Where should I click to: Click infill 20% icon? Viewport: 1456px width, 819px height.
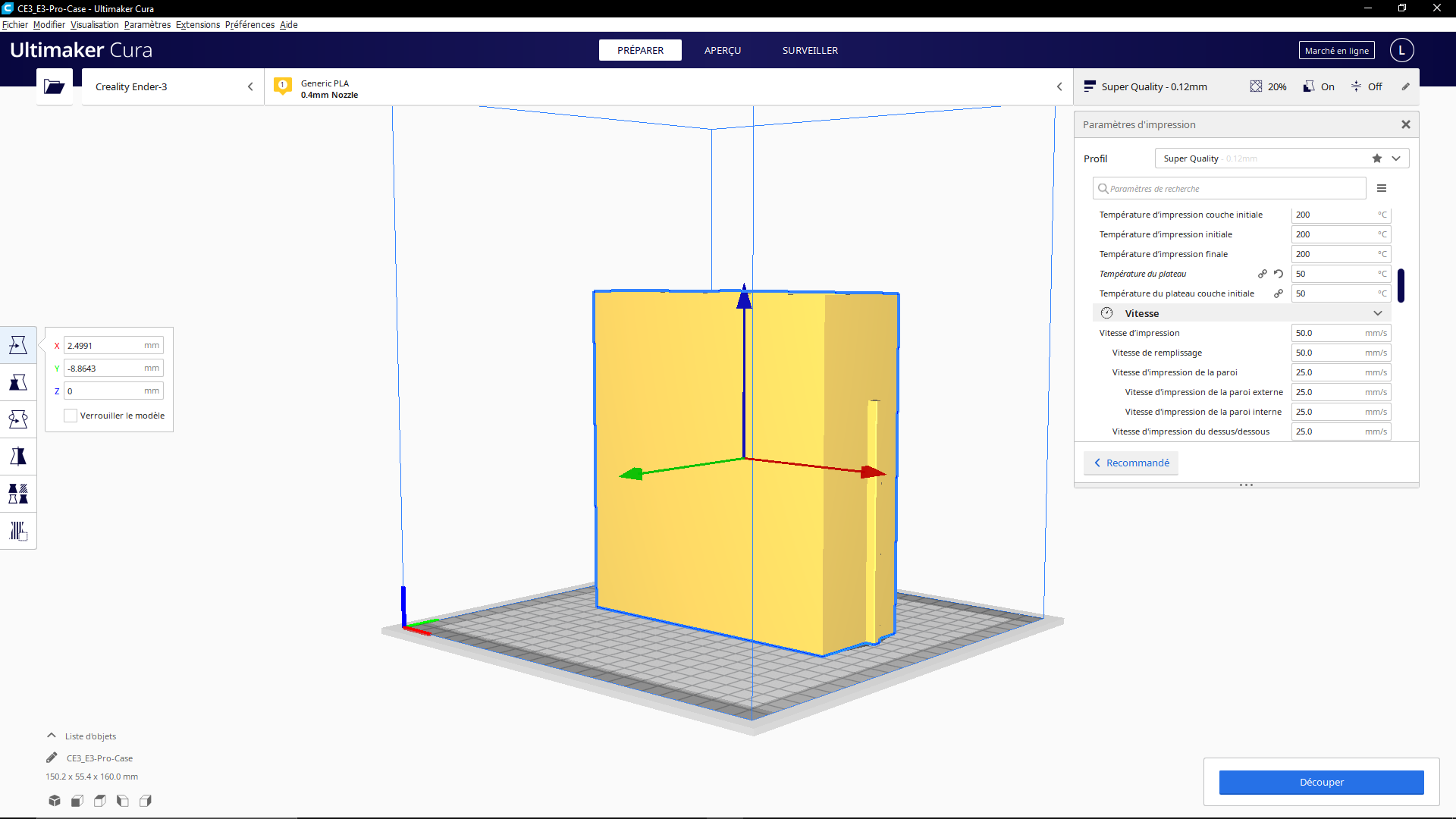[x=1257, y=86]
